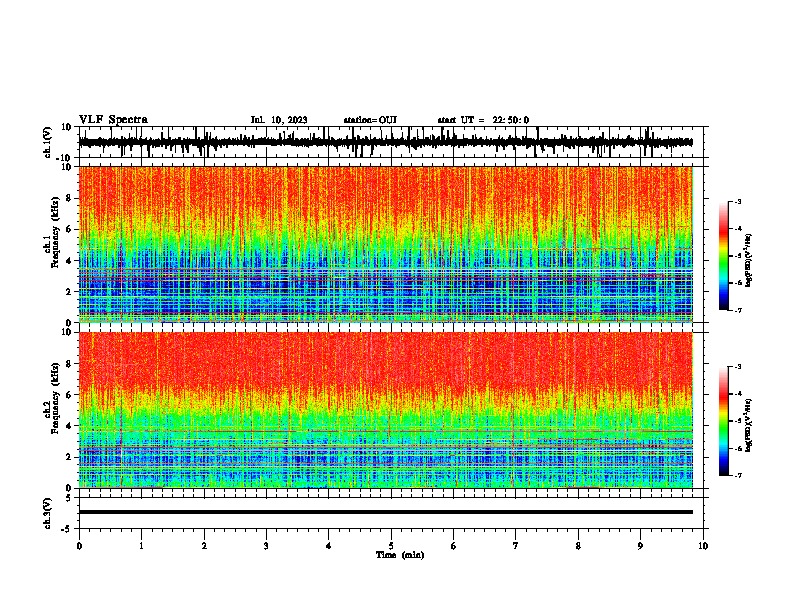Click the "ch.1(V)" axis label
The width and height of the screenshot is (792, 612).
point(48,142)
